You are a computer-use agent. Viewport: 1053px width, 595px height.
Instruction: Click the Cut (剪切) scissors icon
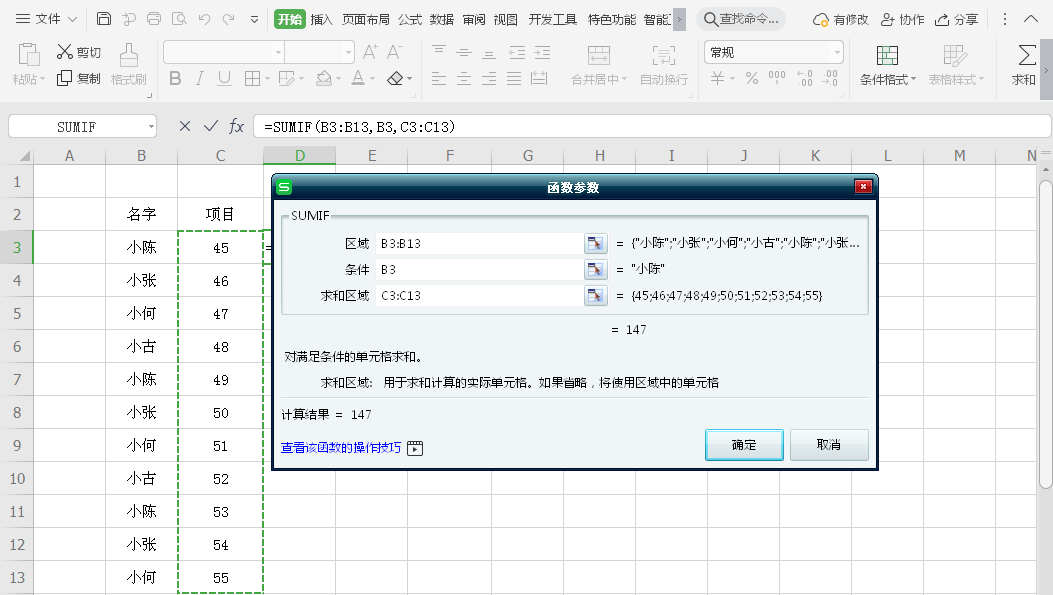click(x=64, y=51)
